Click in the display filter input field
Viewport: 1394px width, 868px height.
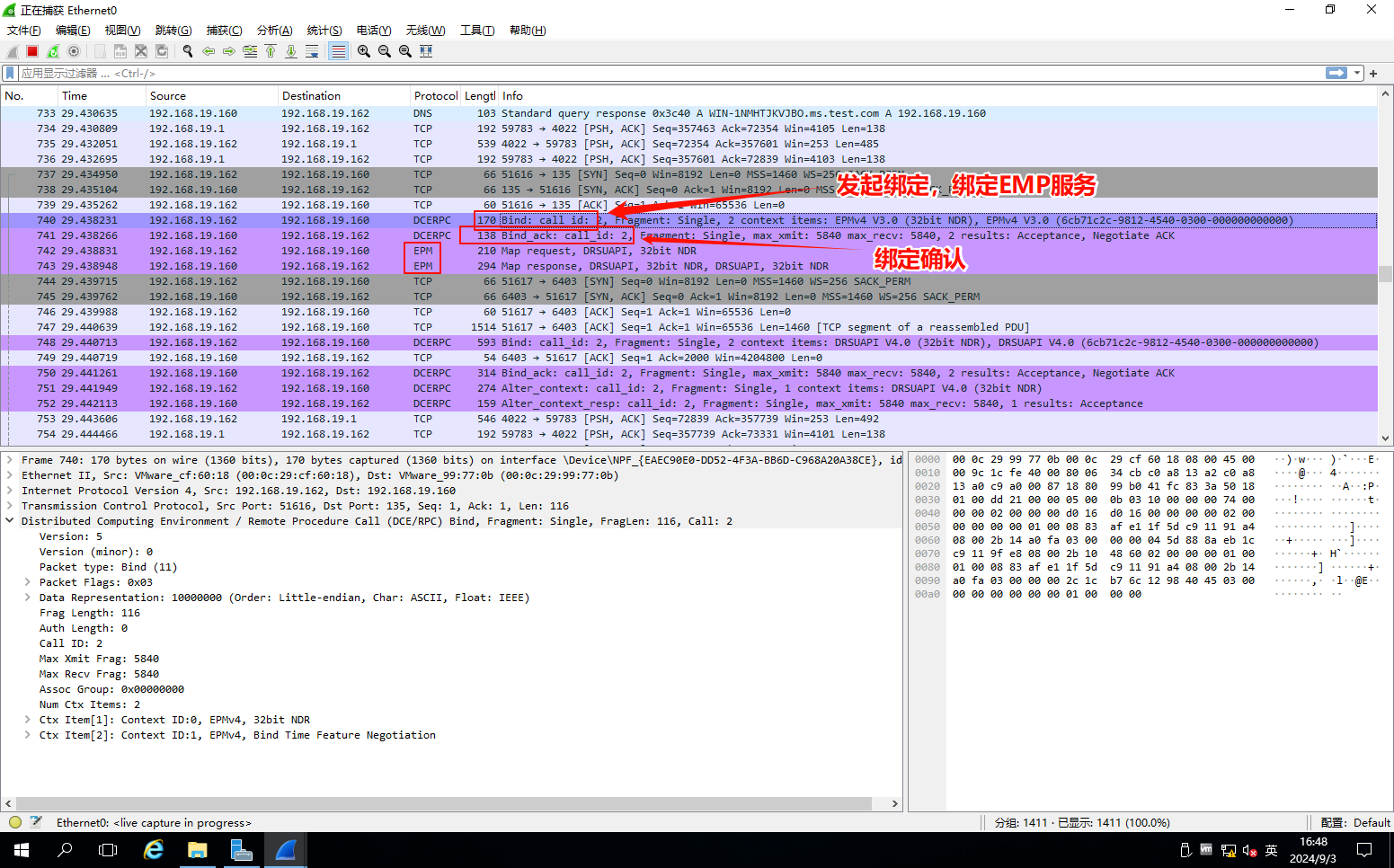point(629,73)
